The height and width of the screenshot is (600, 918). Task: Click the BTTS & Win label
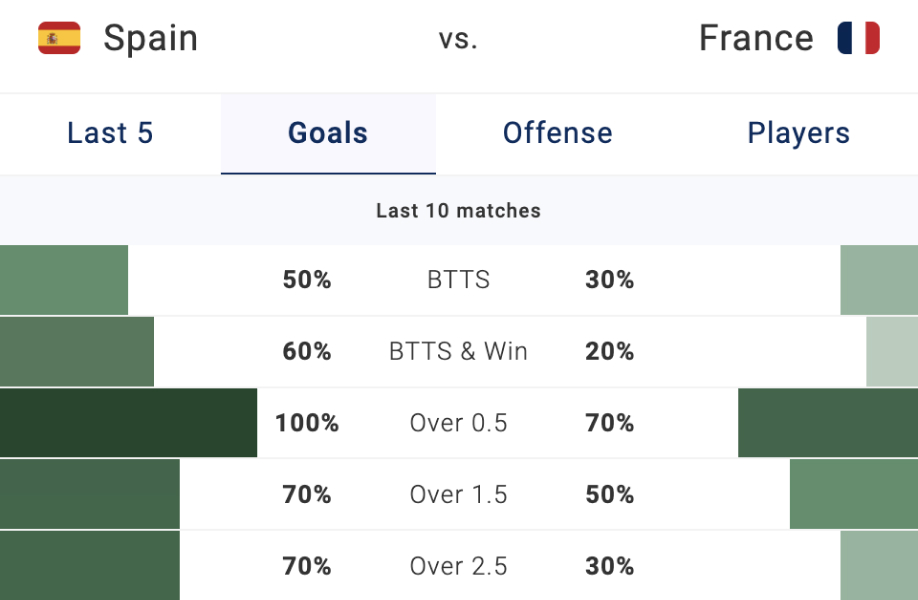click(x=458, y=352)
